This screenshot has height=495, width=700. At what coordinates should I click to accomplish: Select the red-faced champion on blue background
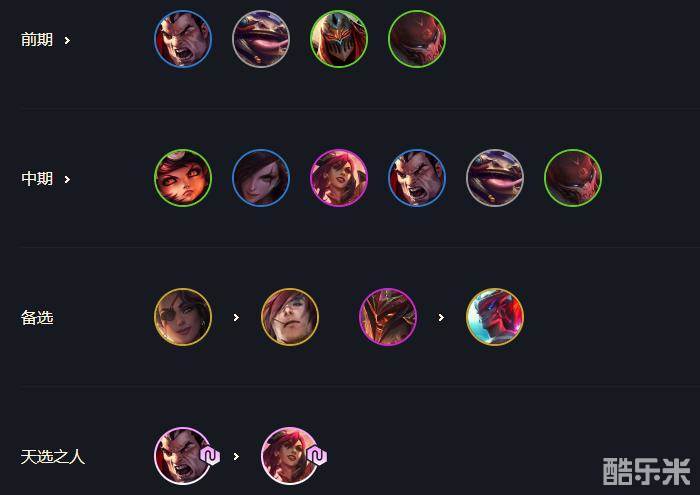[x=495, y=317]
